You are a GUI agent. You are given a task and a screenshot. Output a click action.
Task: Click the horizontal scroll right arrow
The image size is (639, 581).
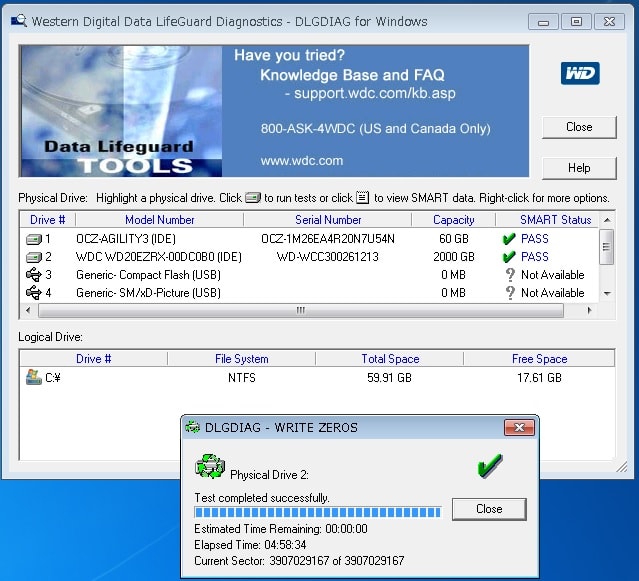coord(590,310)
